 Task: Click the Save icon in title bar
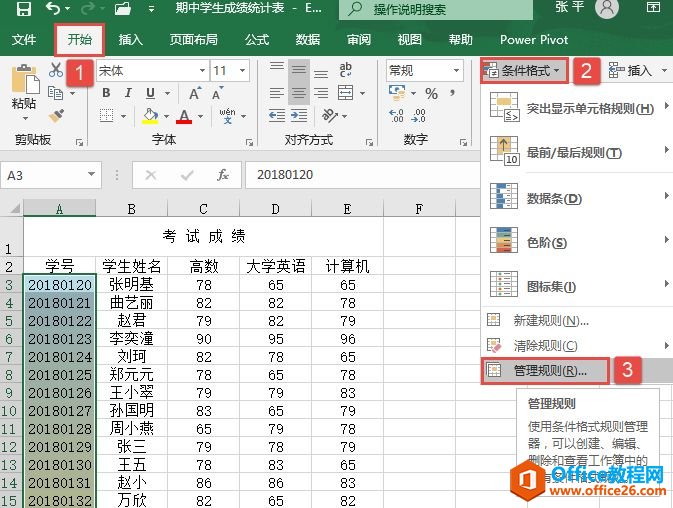23,9
